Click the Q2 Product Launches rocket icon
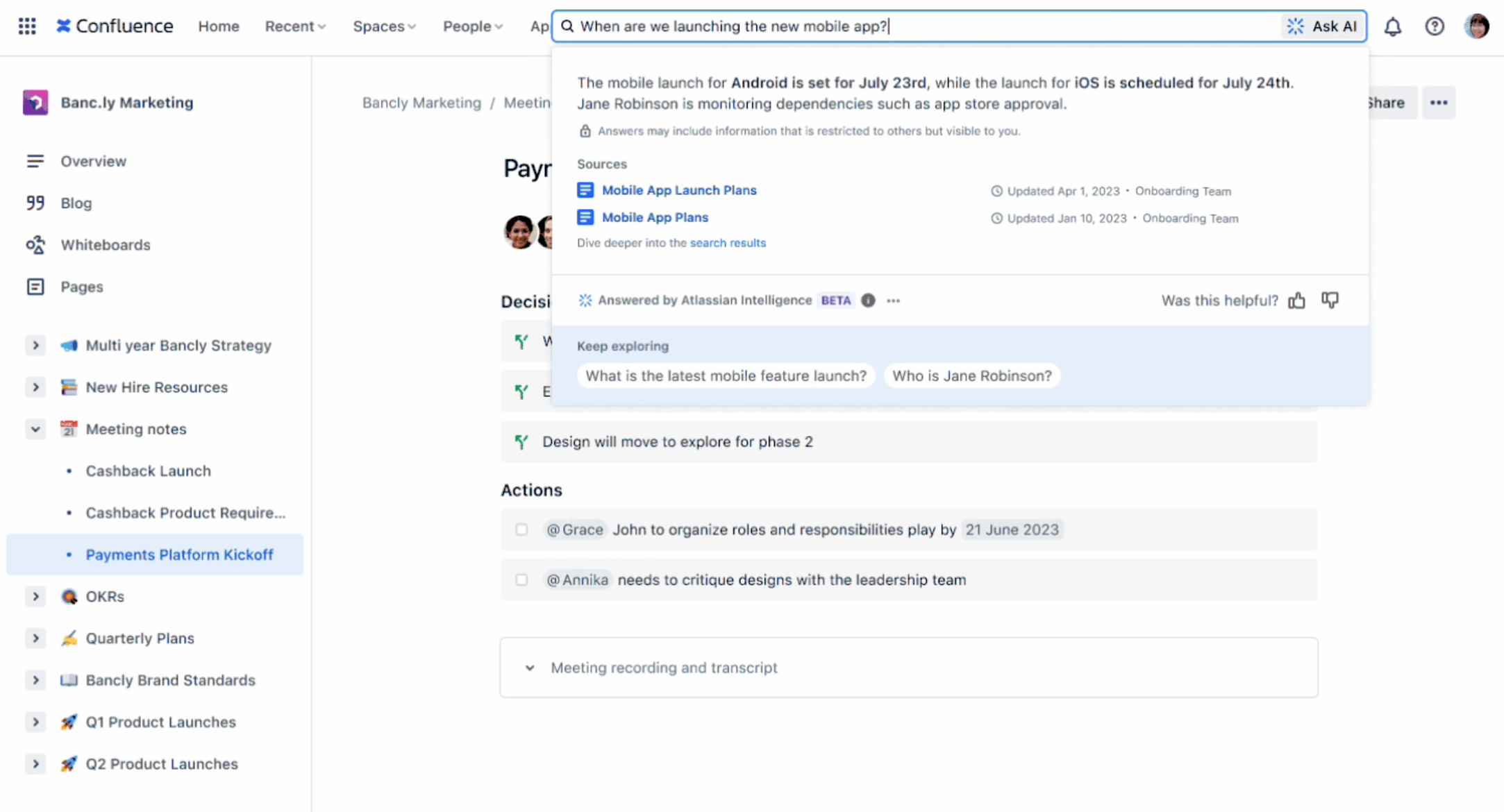This screenshot has height=812, width=1504. [x=69, y=764]
